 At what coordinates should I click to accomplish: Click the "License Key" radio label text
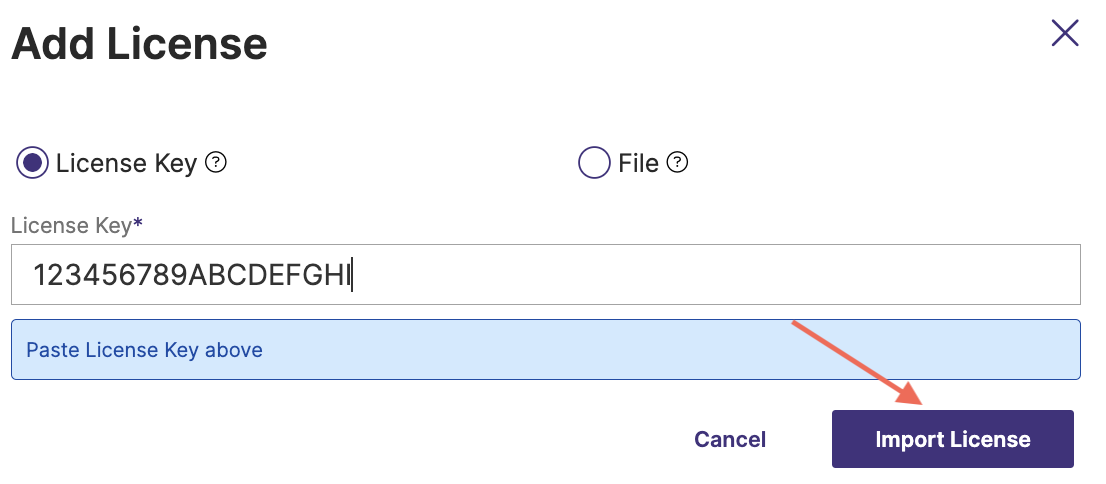click(x=126, y=163)
